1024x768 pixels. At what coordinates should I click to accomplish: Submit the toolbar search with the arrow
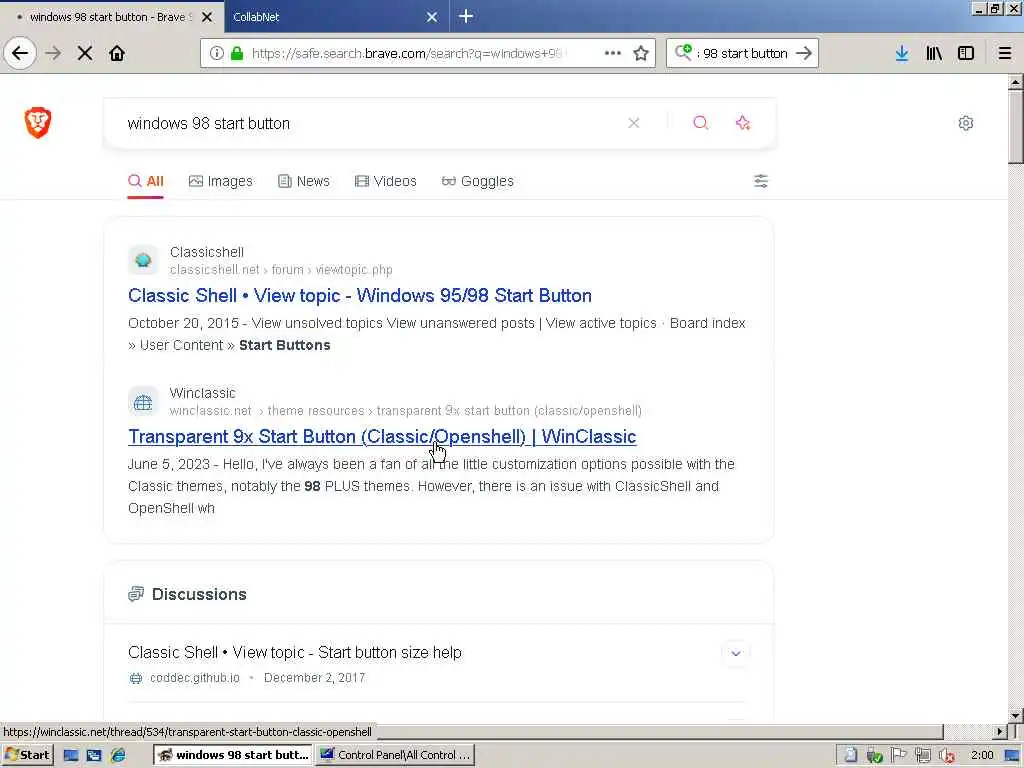pyautogui.click(x=804, y=53)
